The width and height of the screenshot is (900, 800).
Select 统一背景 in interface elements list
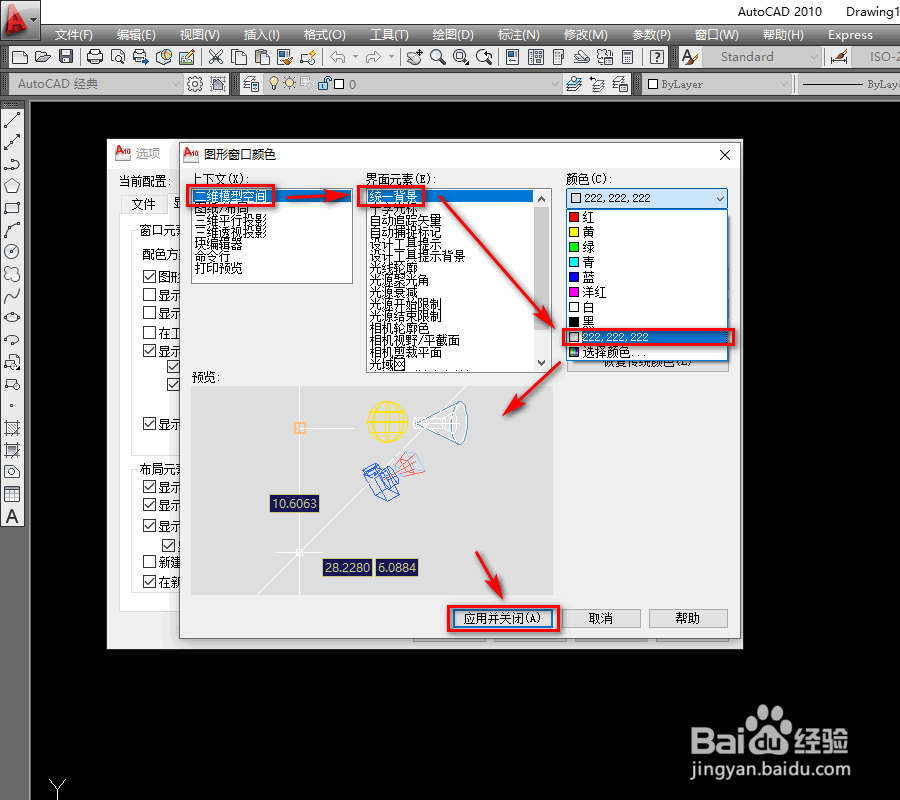click(451, 196)
